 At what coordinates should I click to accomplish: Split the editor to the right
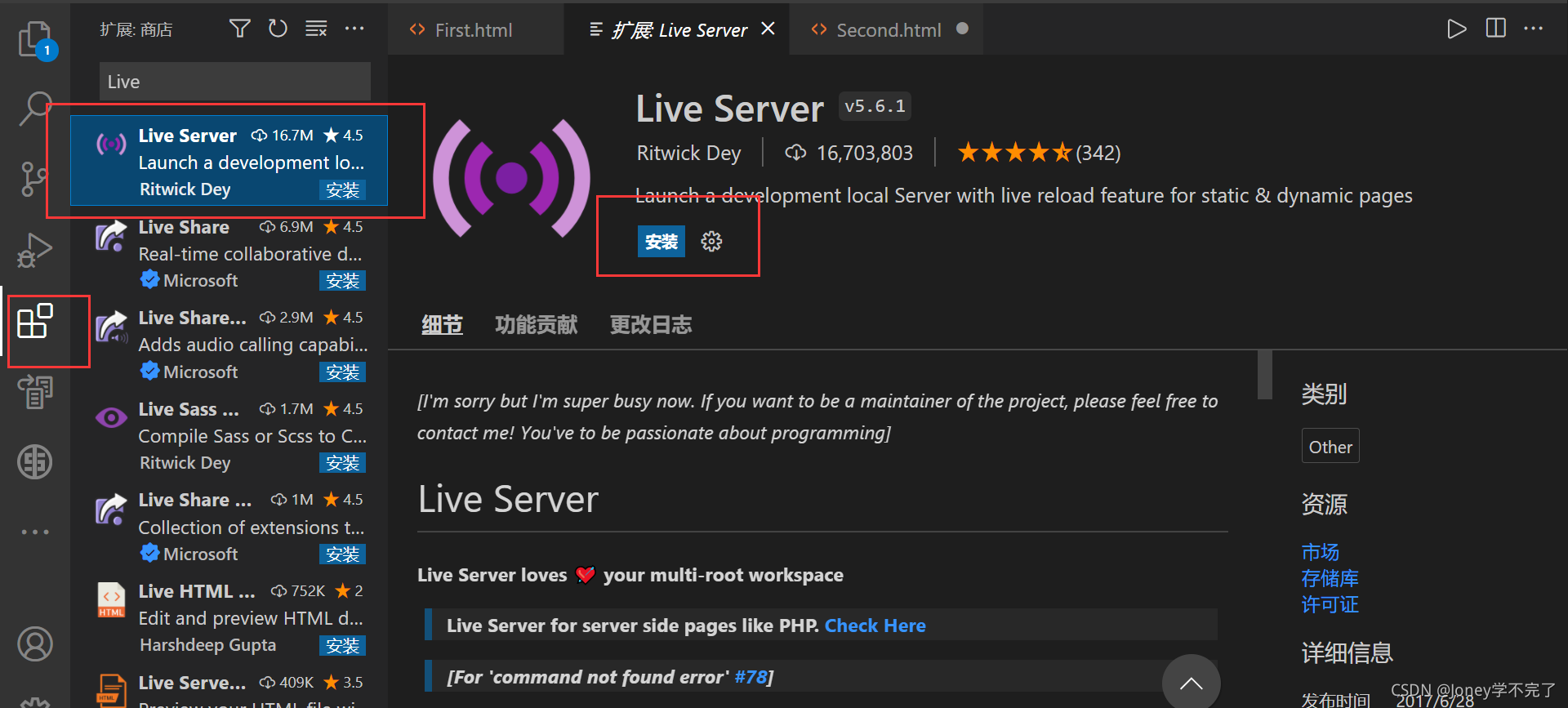click(x=1496, y=29)
